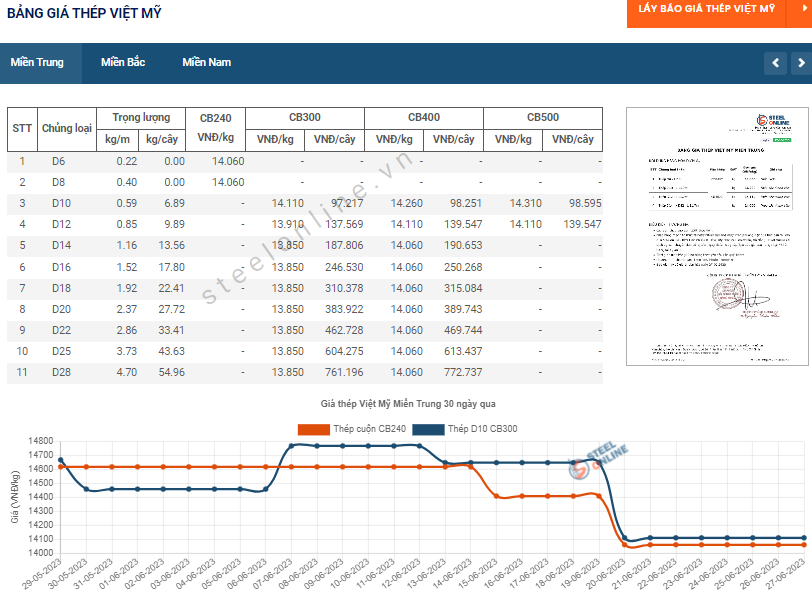Screen dimensions: 812x597
Task: Click the Lấy báo giá thép Việt Mỹ button
Action: click(x=706, y=11)
